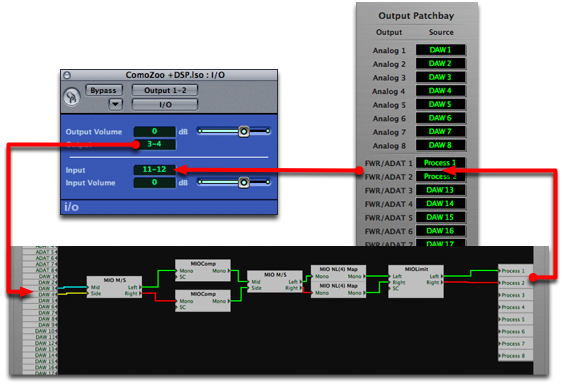Click the Output 3-4 field
The width and height of the screenshot is (563, 385).
tap(154, 144)
